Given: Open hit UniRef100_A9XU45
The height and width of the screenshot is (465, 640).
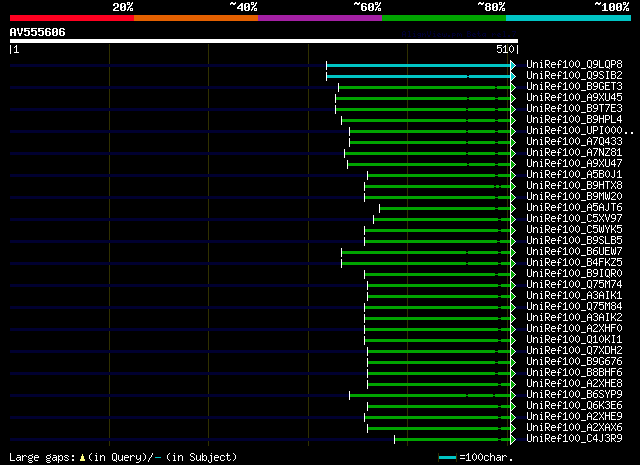Looking at the screenshot, I should click(574, 97).
